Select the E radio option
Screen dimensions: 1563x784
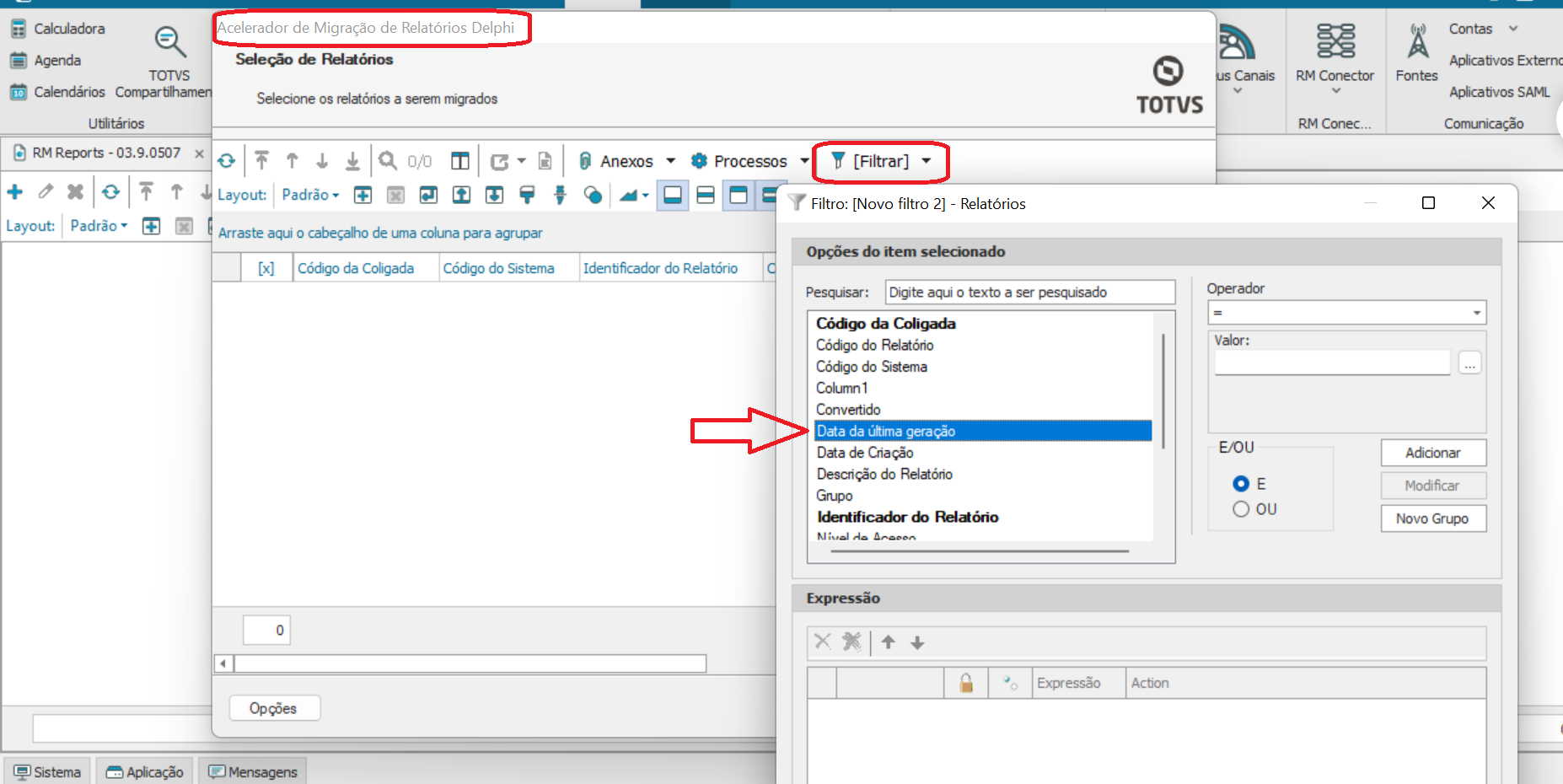[x=1241, y=484]
